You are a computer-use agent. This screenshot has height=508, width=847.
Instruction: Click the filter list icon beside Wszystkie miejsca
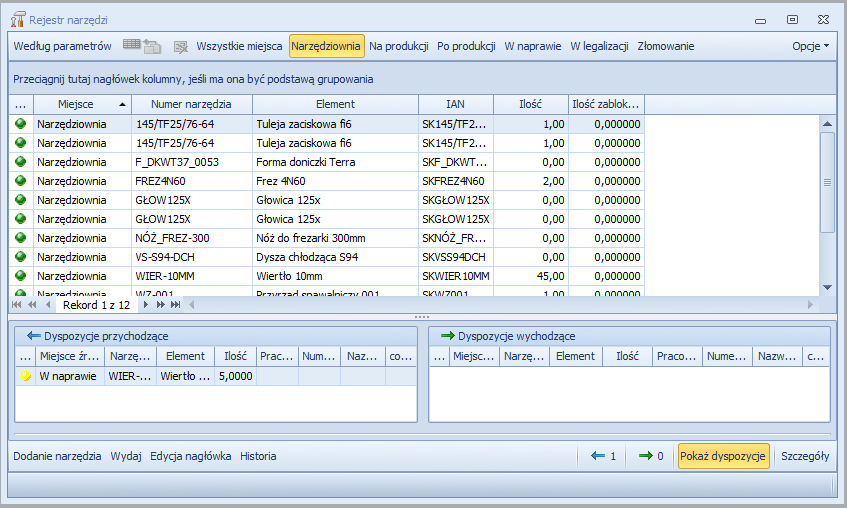pos(180,46)
